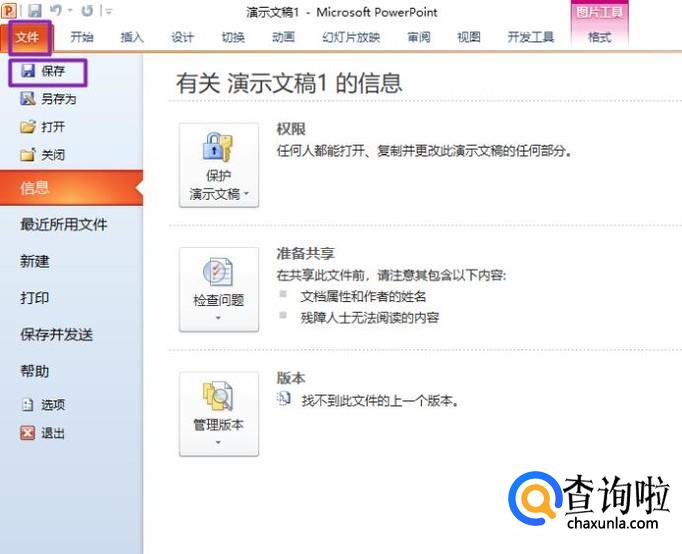Image resolution: width=682 pixels, height=554 pixels.
Task: Click the 管理版本 magnifier documents icon
Action: [218, 396]
